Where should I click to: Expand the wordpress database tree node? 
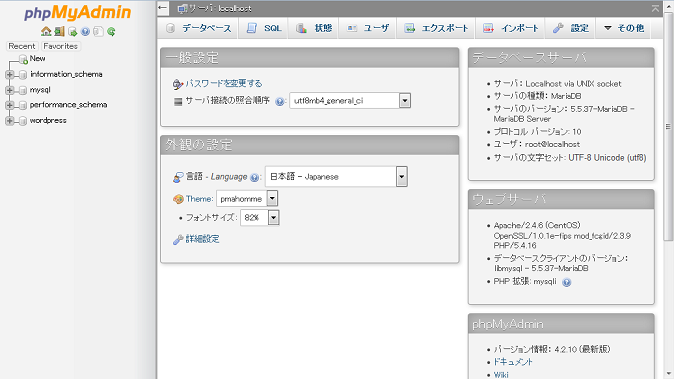click(x=9, y=121)
